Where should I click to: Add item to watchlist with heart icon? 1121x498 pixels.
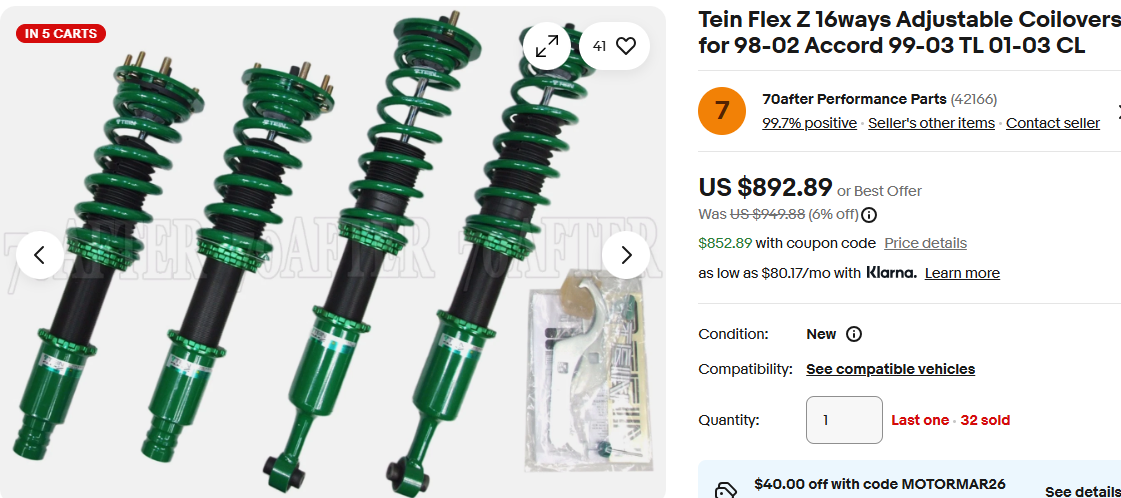(x=614, y=46)
